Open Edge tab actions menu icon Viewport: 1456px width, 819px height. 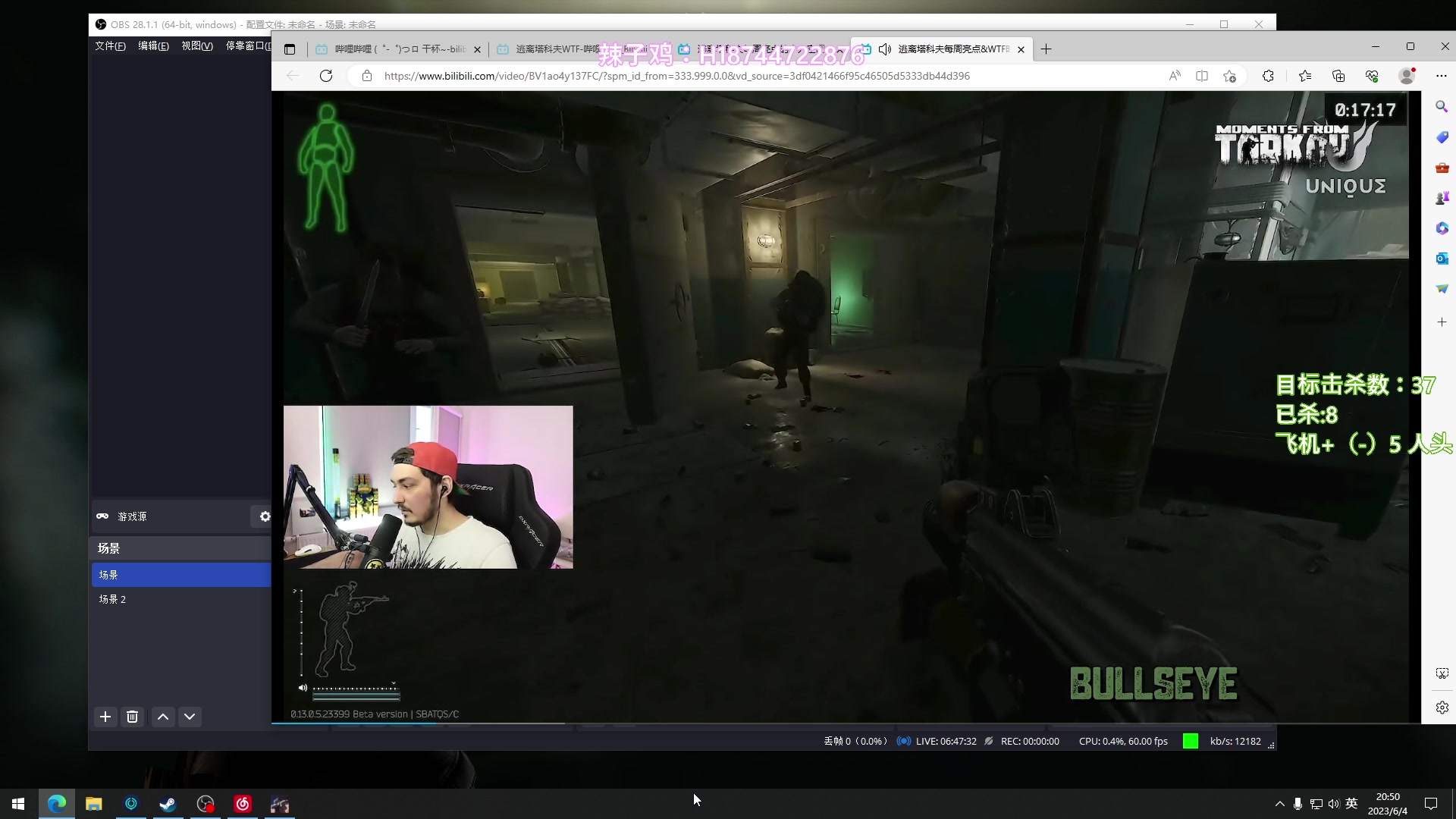point(290,49)
